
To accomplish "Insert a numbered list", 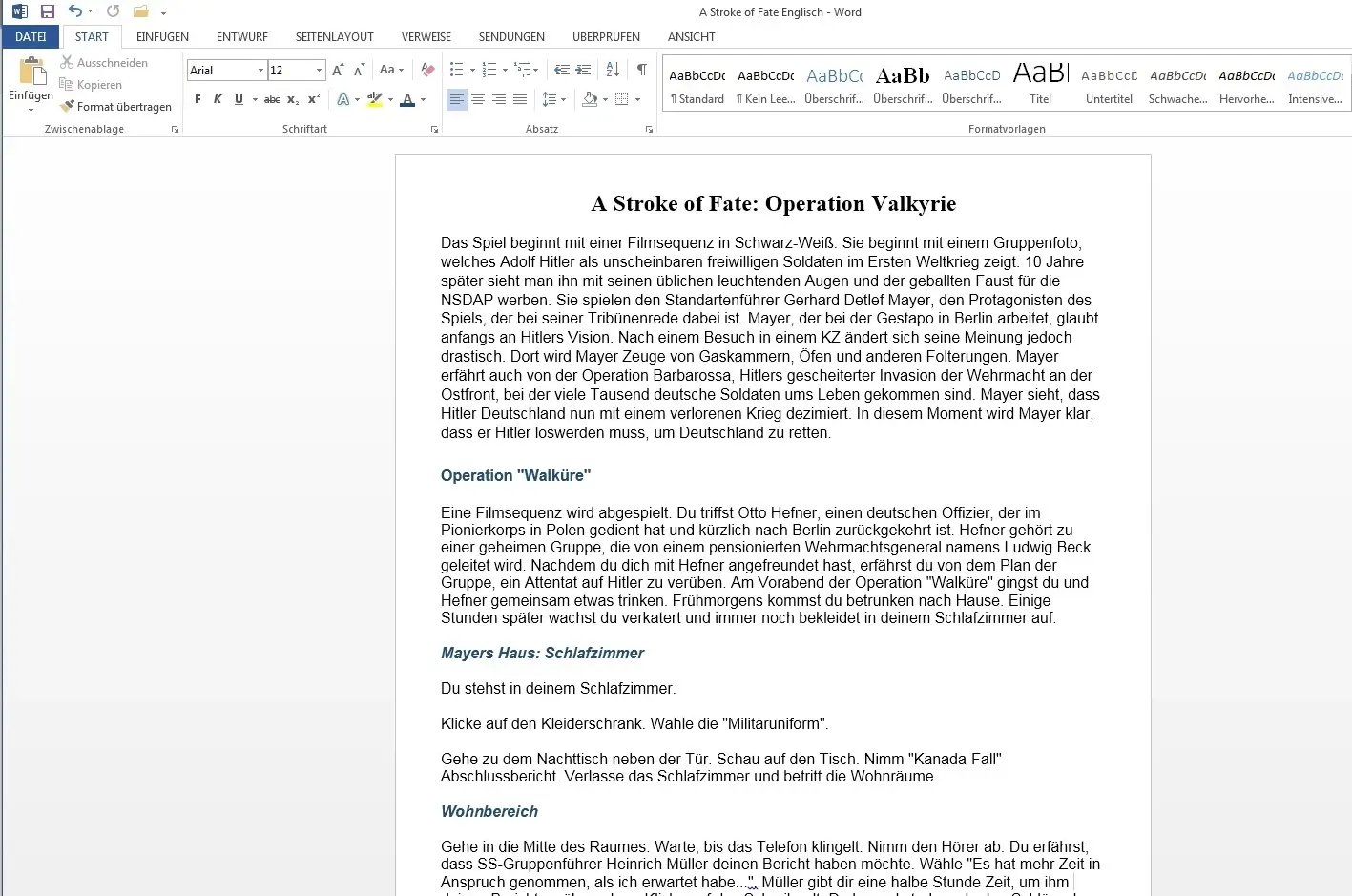I will (489, 70).
